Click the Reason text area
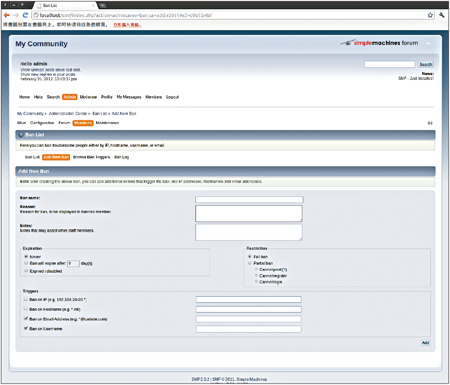Viewport: 450px width, 385px height. [249, 213]
